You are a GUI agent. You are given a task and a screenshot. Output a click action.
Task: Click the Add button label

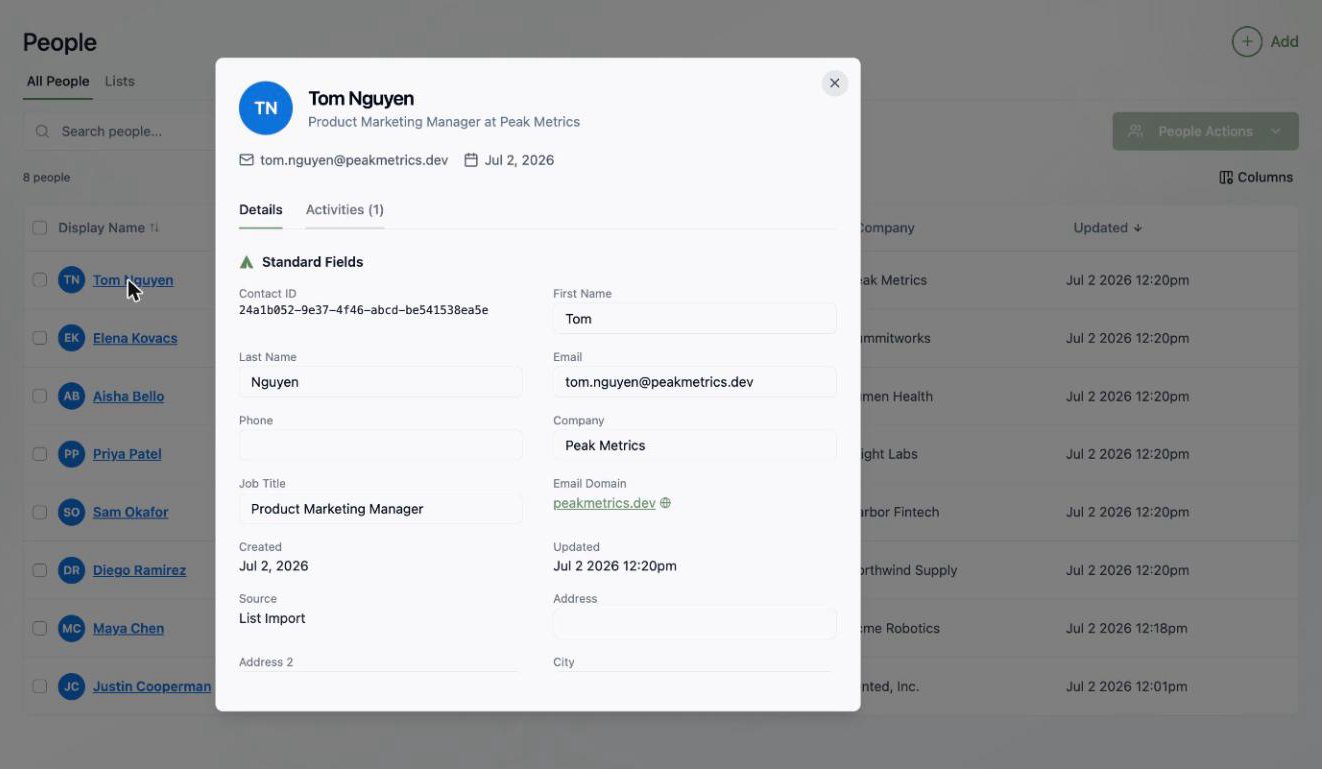coord(1284,42)
